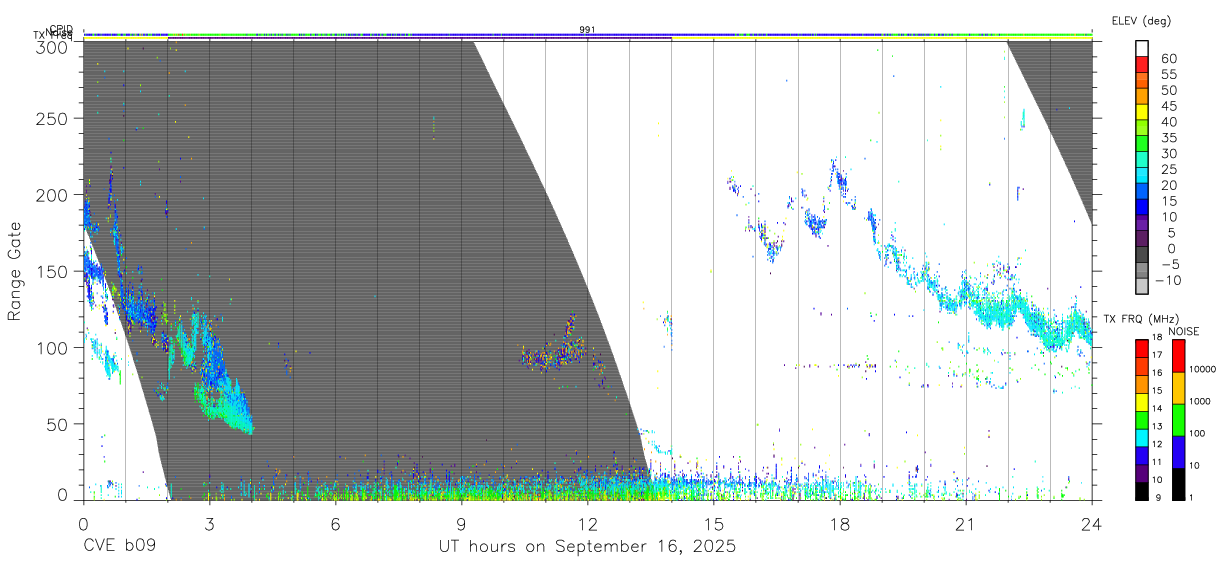Viewport: 1228px width, 567px height.
Task: Click the yellow swatch in the TX FRQ colorbar
Action: click(1142, 402)
